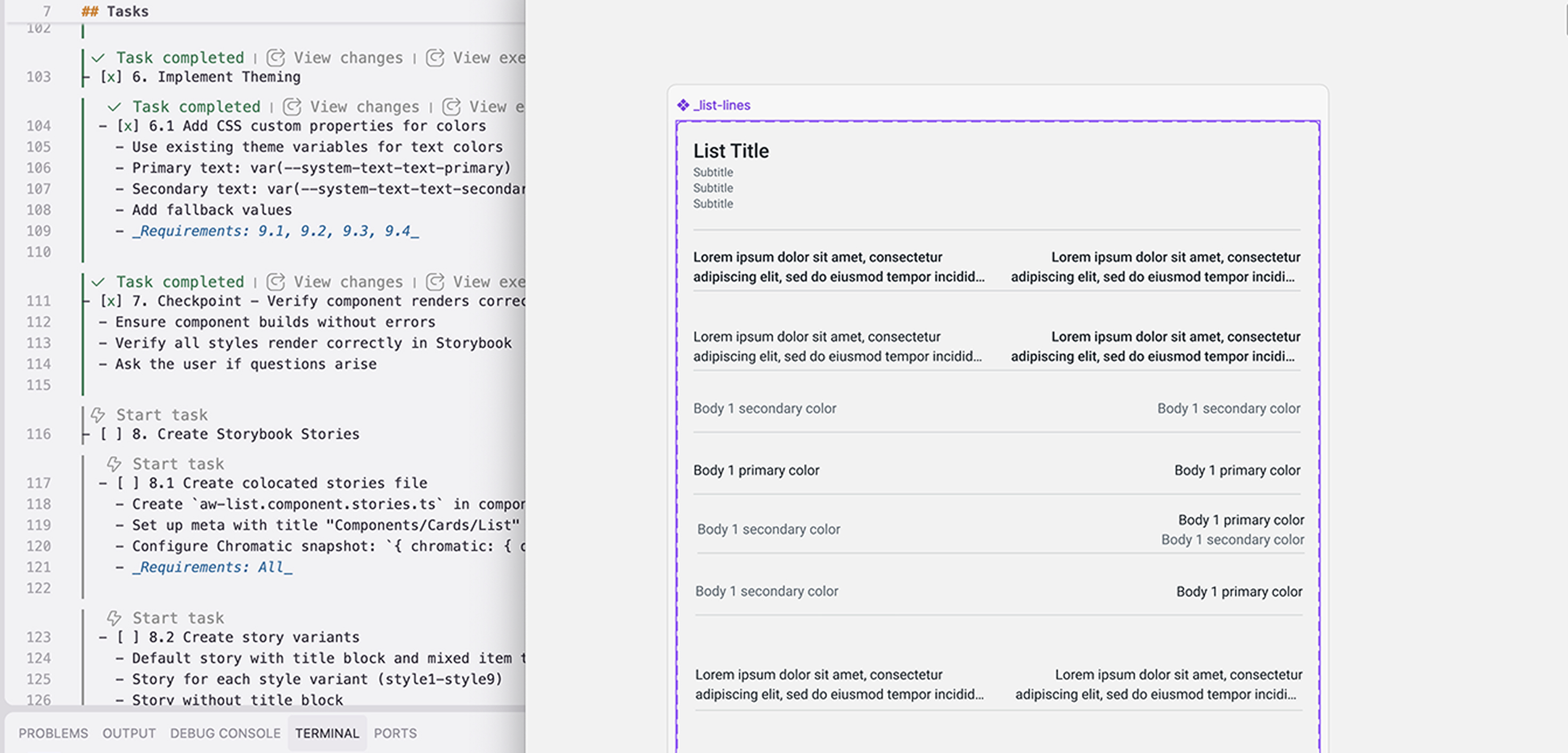This screenshot has height=753, width=1568.
Task: Select the PROBLEMS tab
Action: pos(54,733)
